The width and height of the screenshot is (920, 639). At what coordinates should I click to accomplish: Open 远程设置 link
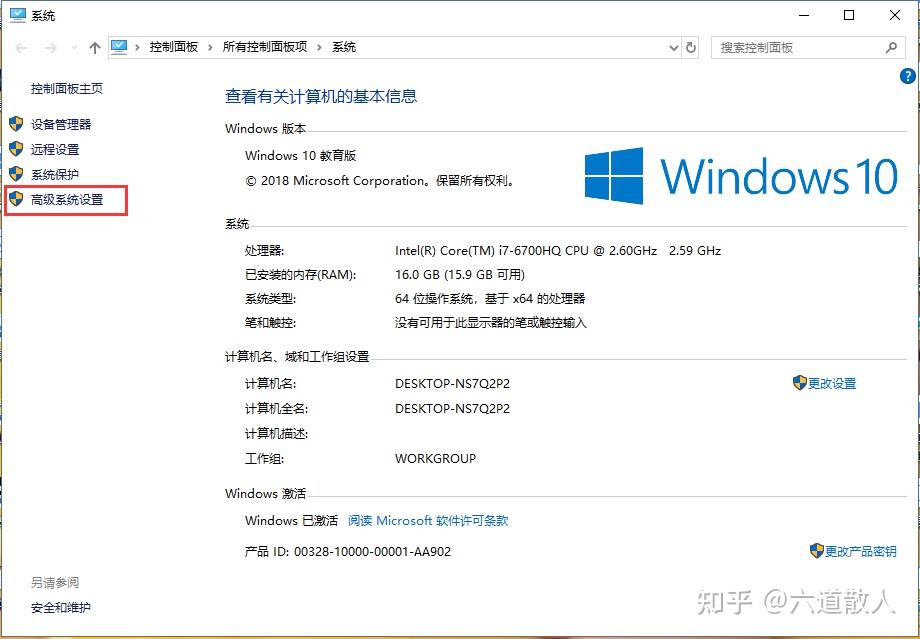pyautogui.click(x=55, y=150)
